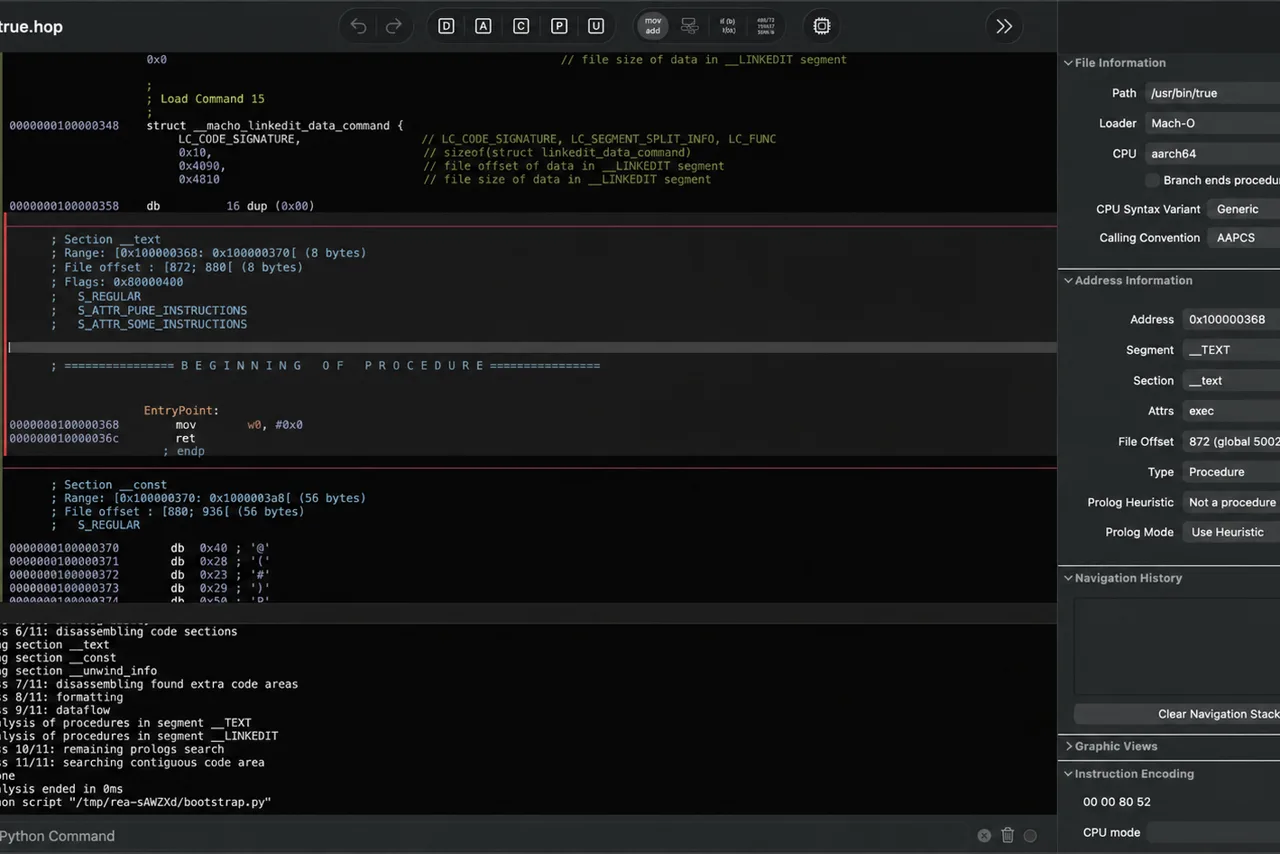Click the Address field showing 0x100000368
The image size is (1280, 854).
click(x=1231, y=320)
